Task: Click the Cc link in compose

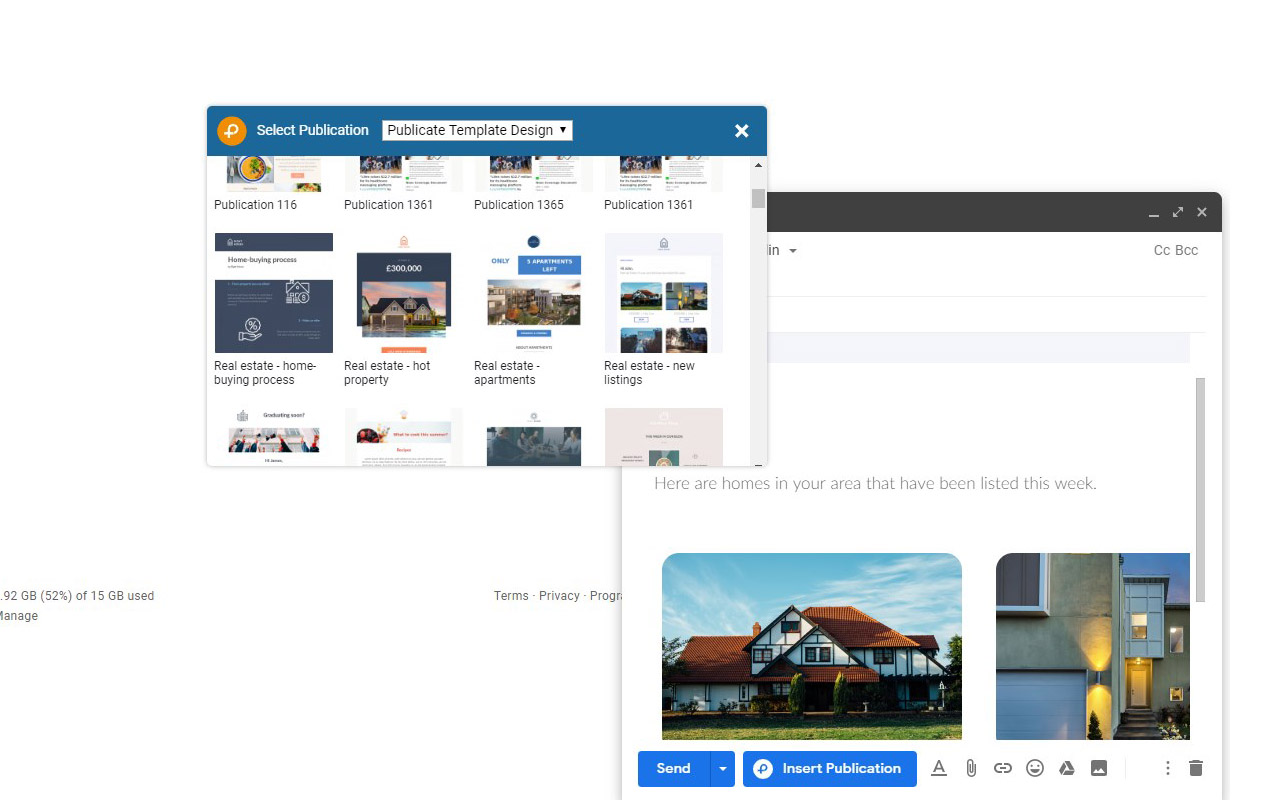Action: coord(1162,250)
